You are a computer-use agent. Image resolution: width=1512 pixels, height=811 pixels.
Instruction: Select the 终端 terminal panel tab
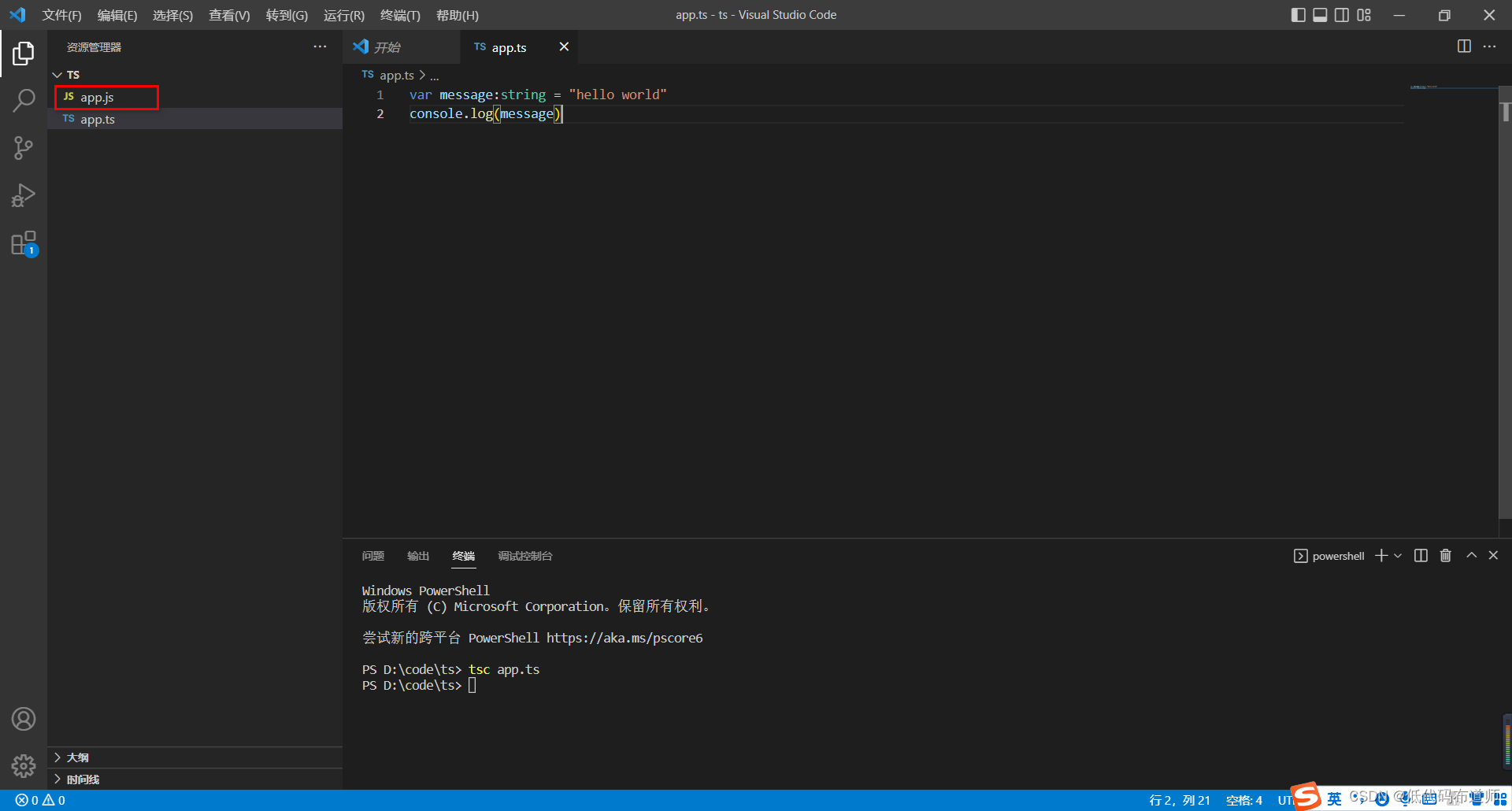[464, 556]
